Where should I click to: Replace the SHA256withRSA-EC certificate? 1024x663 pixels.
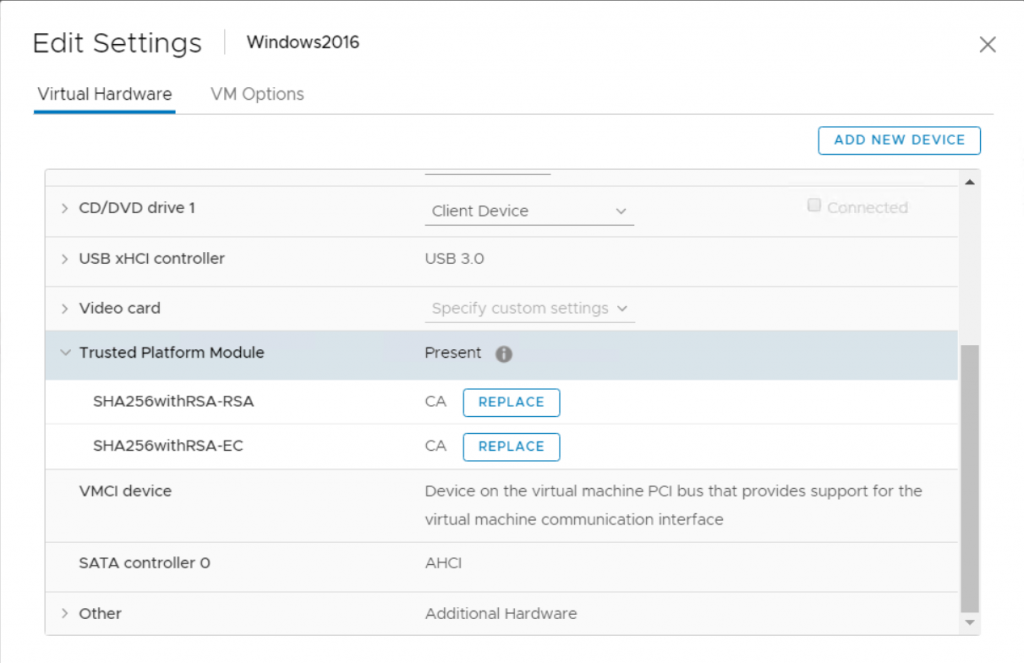pos(511,447)
